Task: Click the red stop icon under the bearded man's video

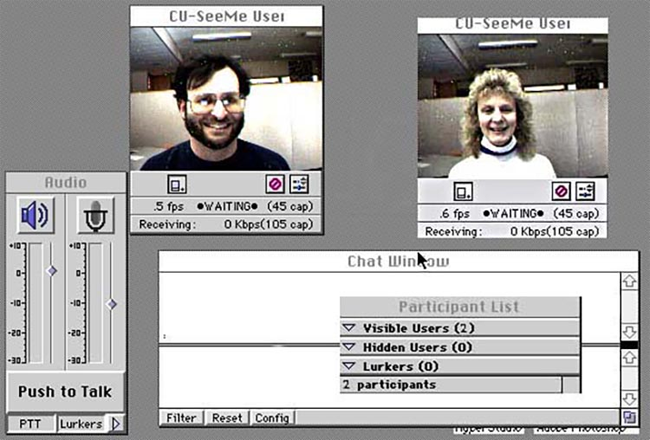Action: click(x=275, y=184)
